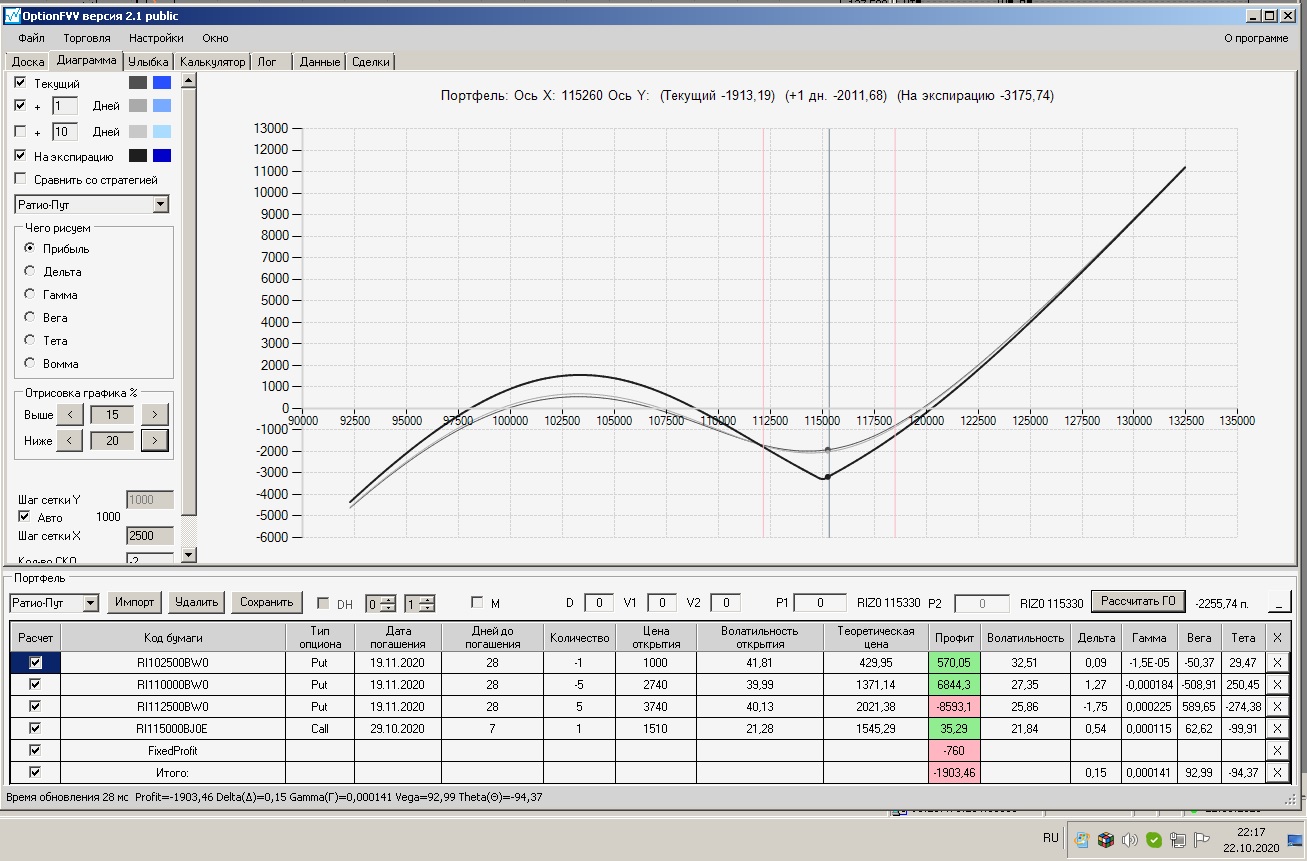Click the Шаг сетки X input field
1307x861 pixels.
pyautogui.click(x=150, y=536)
